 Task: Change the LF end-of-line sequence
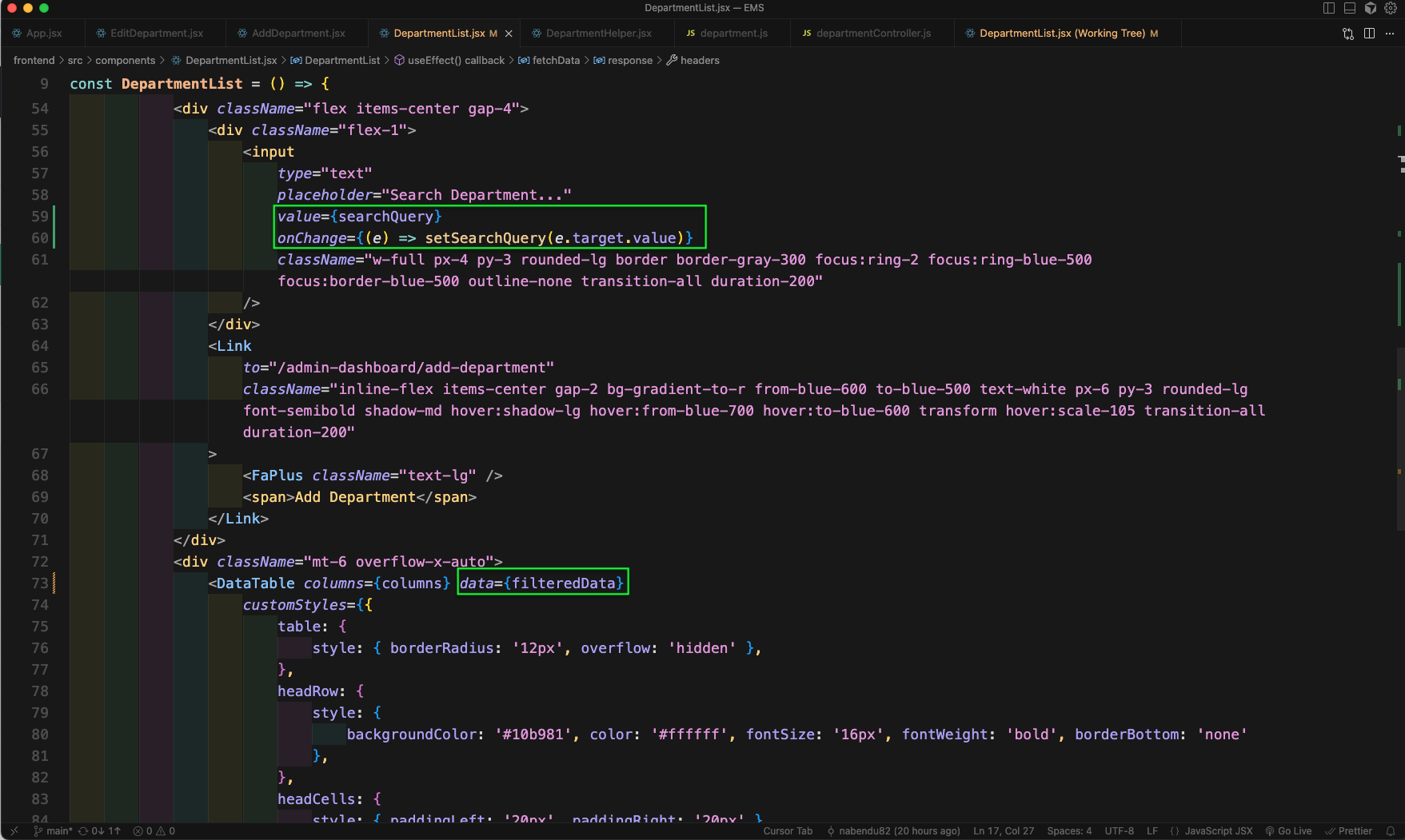(1152, 831)
